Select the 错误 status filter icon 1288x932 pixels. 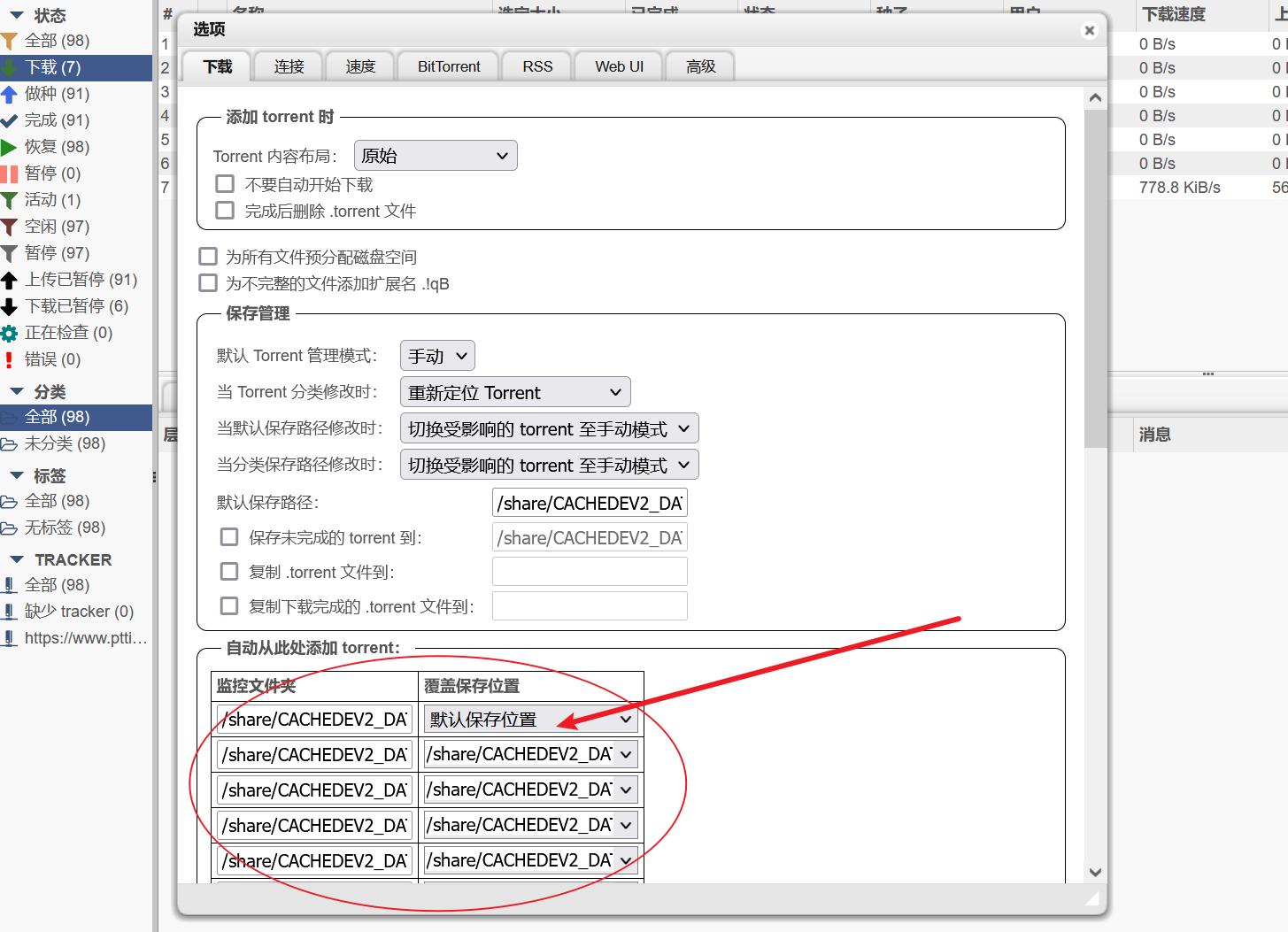pos(9,359)
